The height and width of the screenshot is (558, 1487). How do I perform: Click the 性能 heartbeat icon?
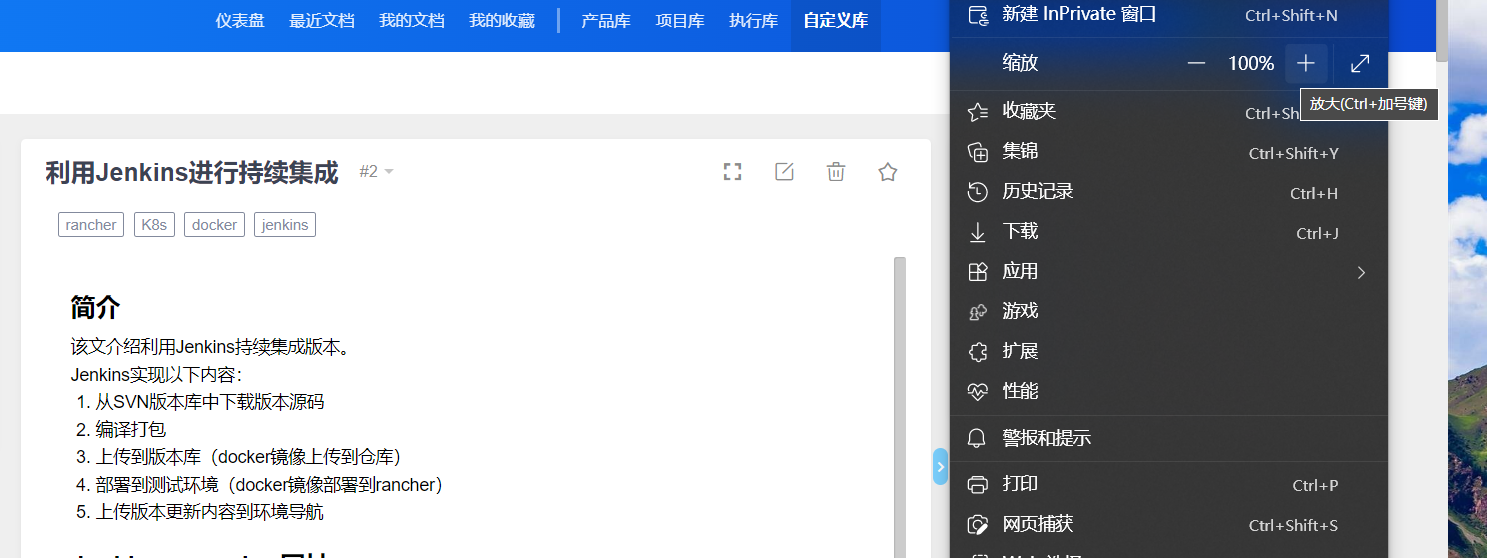pos(978,392)
